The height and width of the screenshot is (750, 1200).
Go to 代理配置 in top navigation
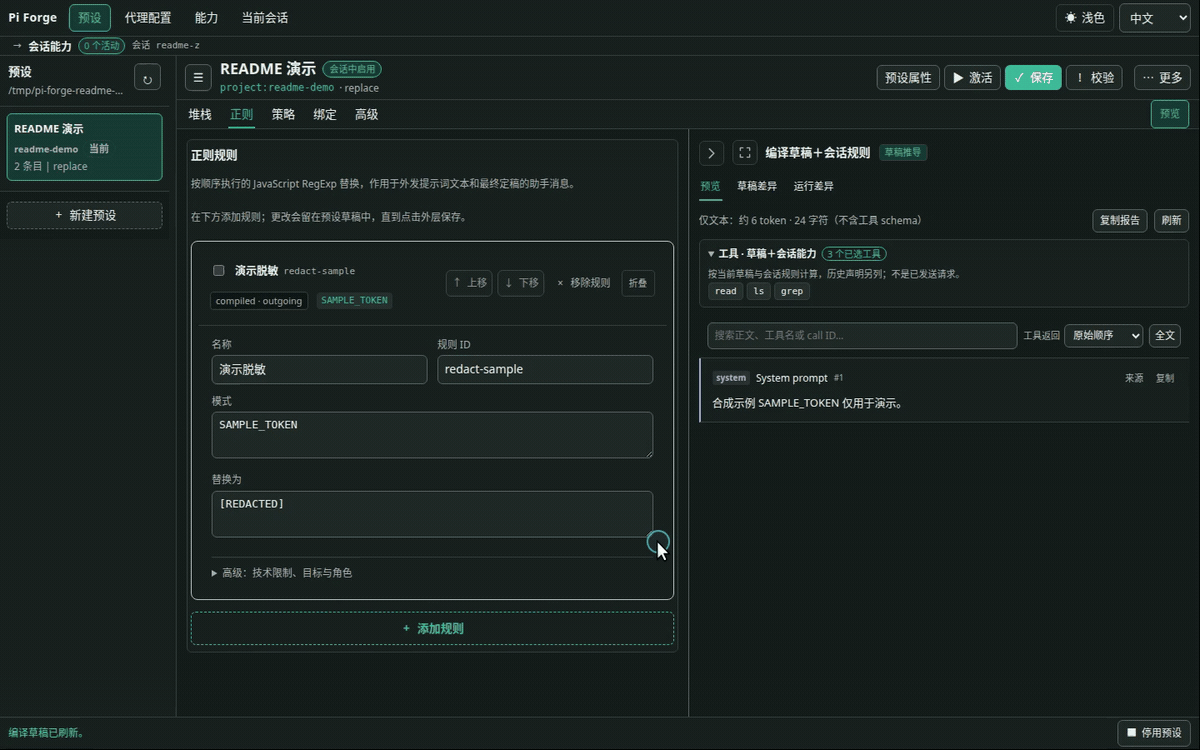148,18
